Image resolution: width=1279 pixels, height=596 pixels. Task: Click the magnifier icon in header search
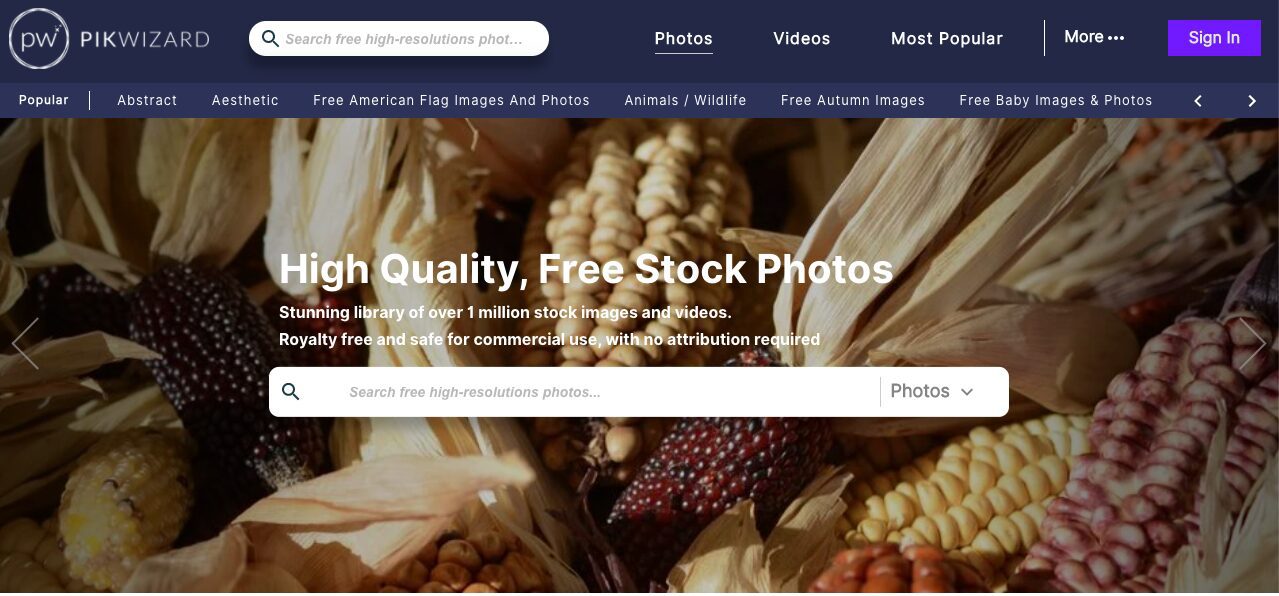pyautogui.click(x=270, y=39)
